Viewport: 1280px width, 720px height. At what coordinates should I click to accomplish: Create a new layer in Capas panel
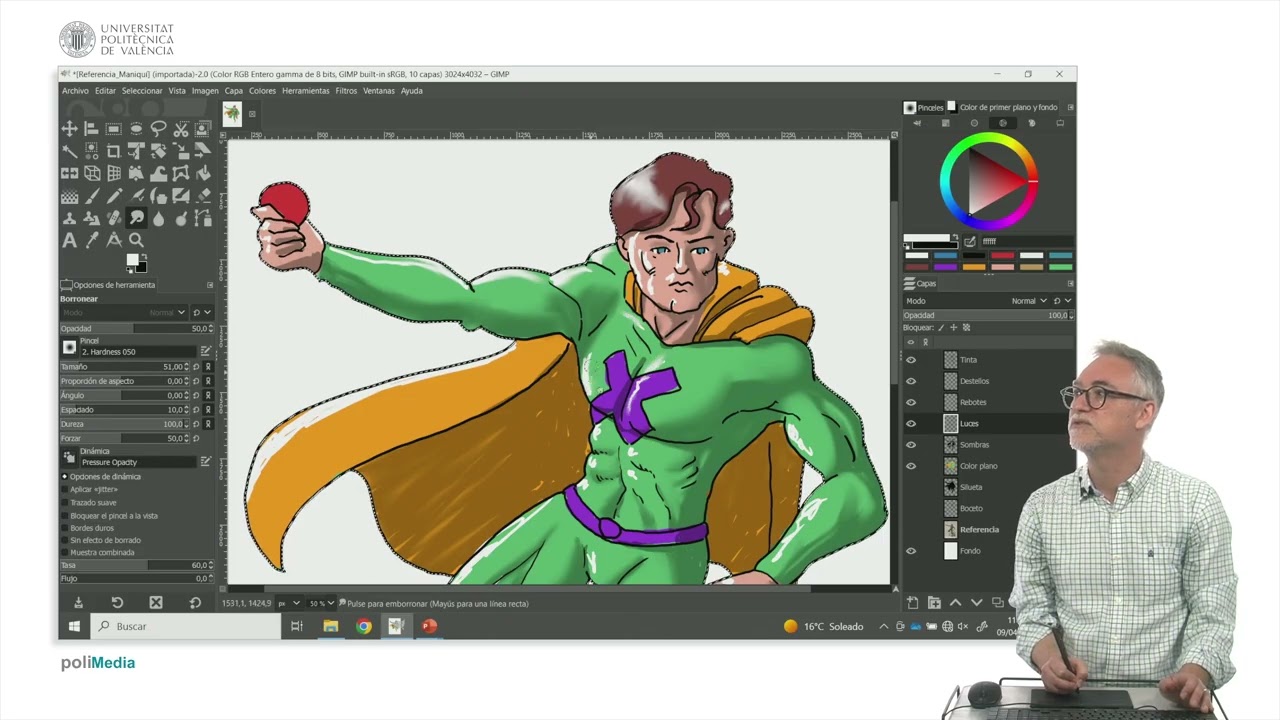tap(912, 602)
